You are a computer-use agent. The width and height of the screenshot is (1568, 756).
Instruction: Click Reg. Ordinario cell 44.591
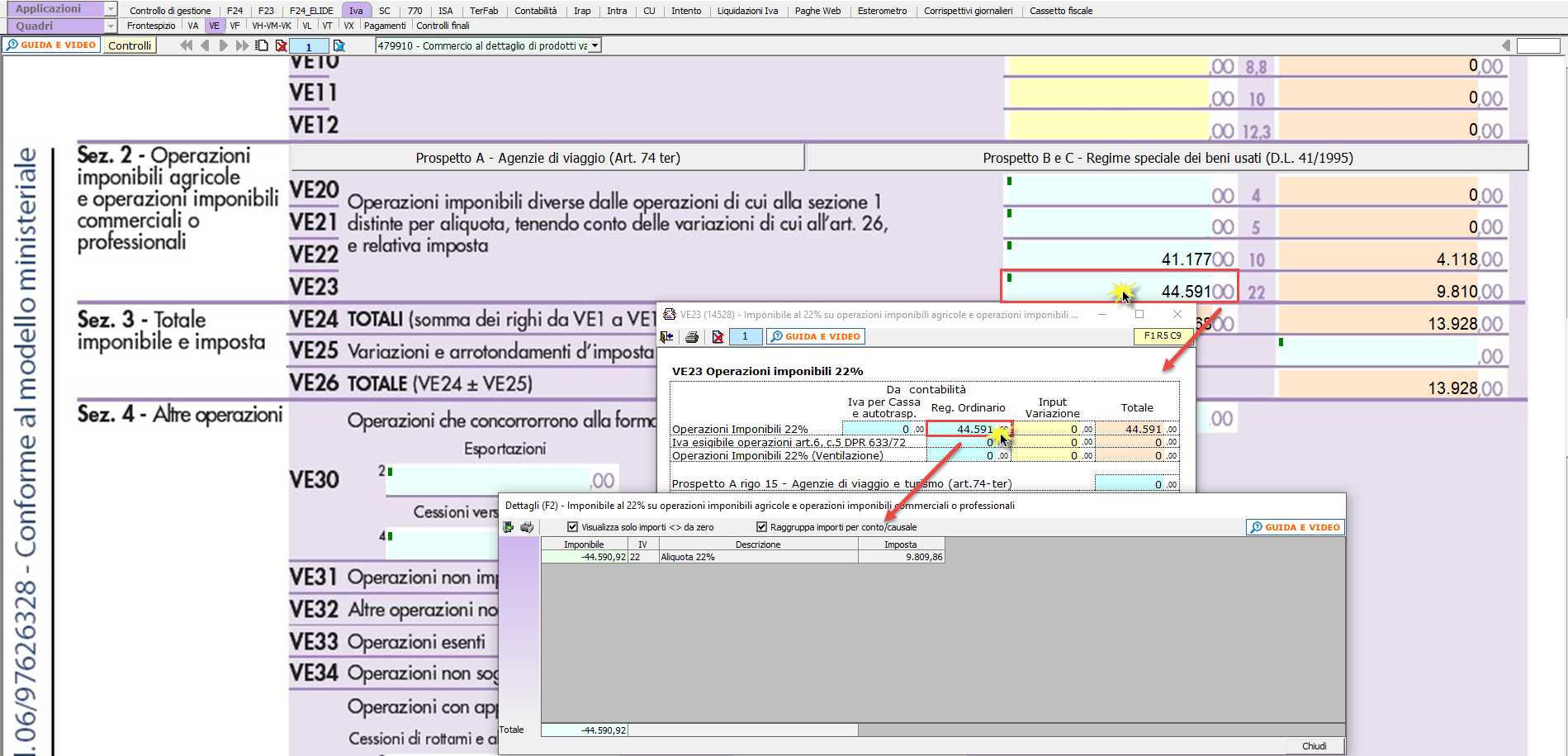pyautogui.click(x=969, y=429)
